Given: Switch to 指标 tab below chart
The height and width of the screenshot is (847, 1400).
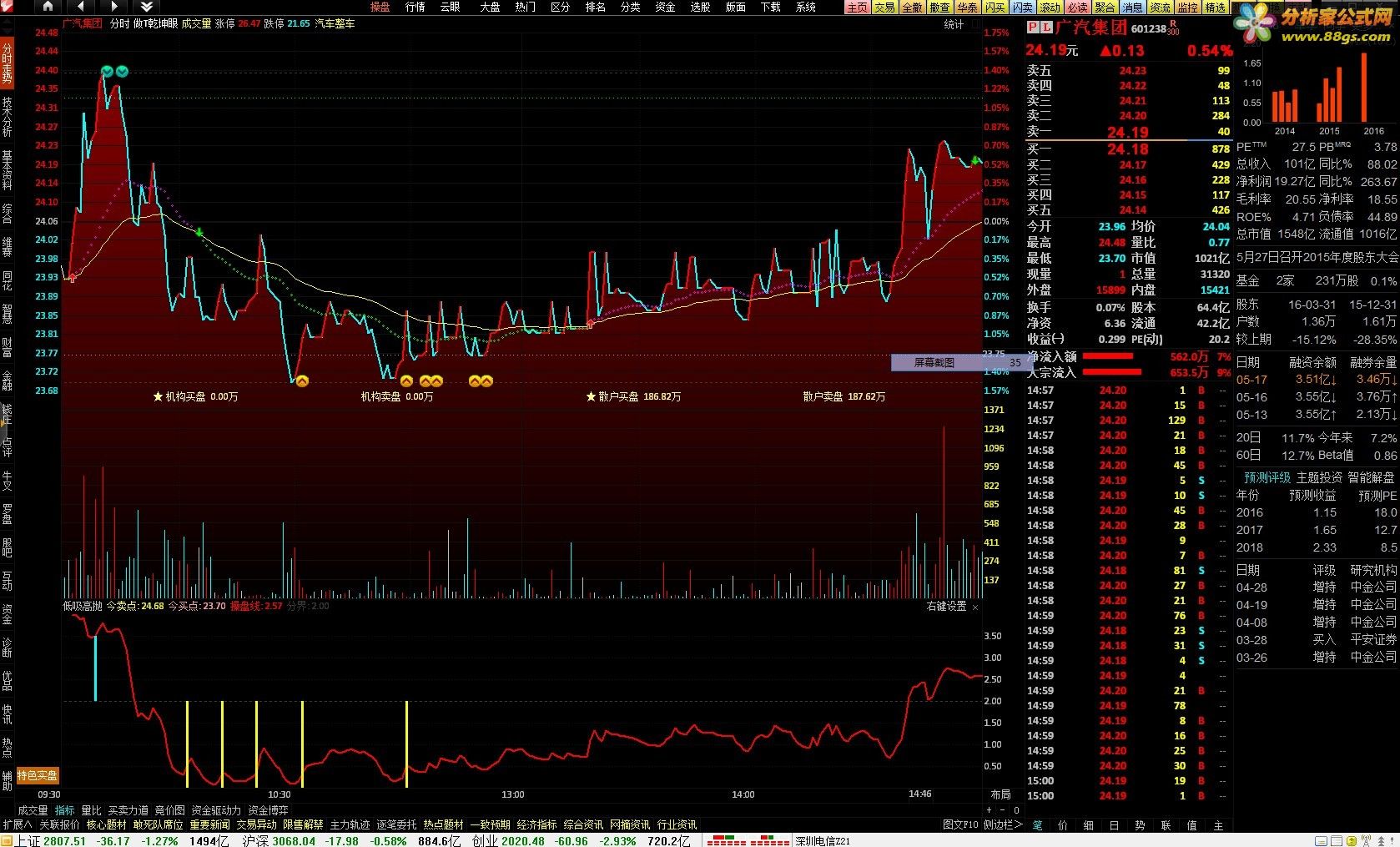Looking at the screenshot, I should pos(65,810).
